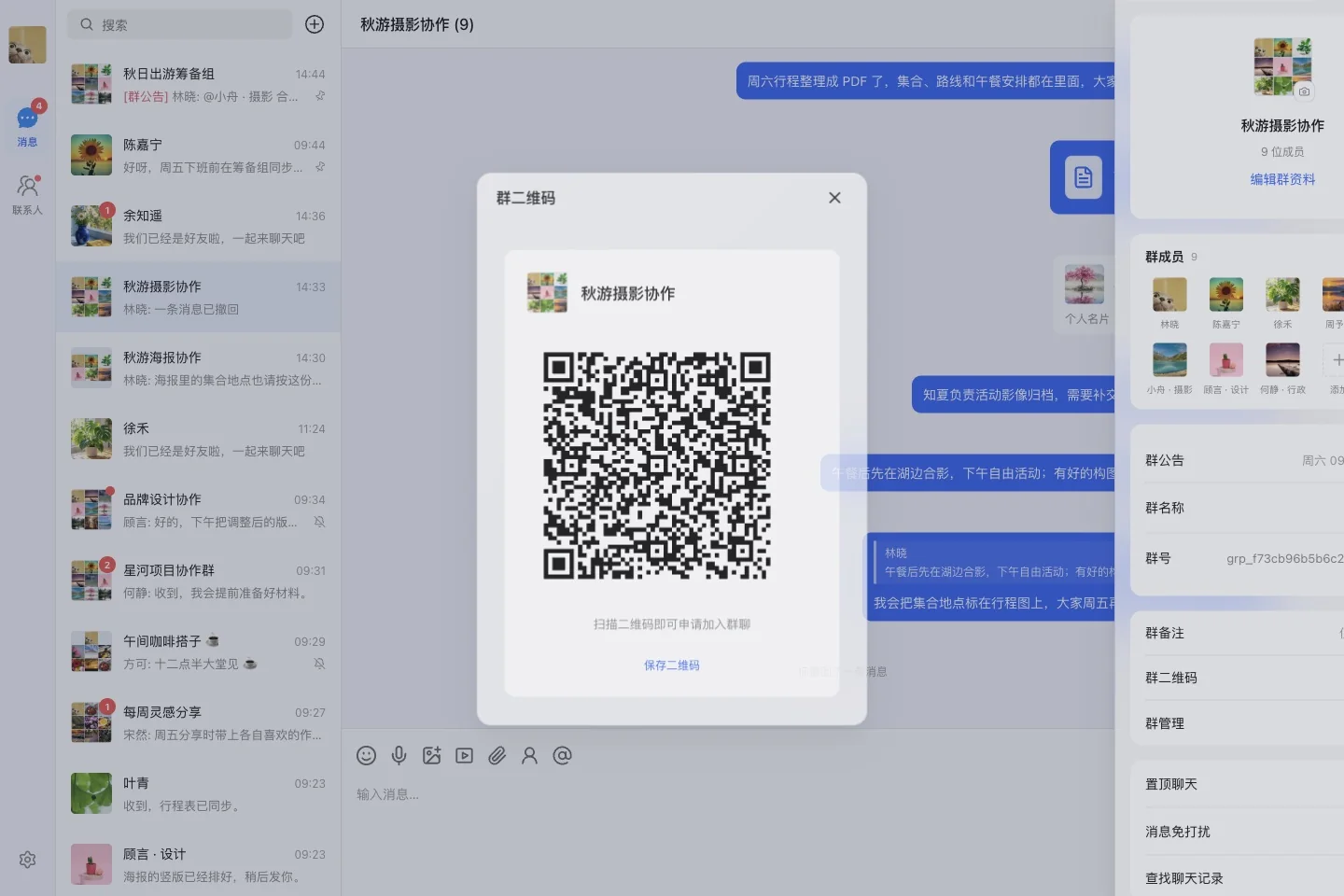This screenshot has height=896, width=1344.
Task: Click the microphone voice message icon
Action: click(x=399, y=755)
